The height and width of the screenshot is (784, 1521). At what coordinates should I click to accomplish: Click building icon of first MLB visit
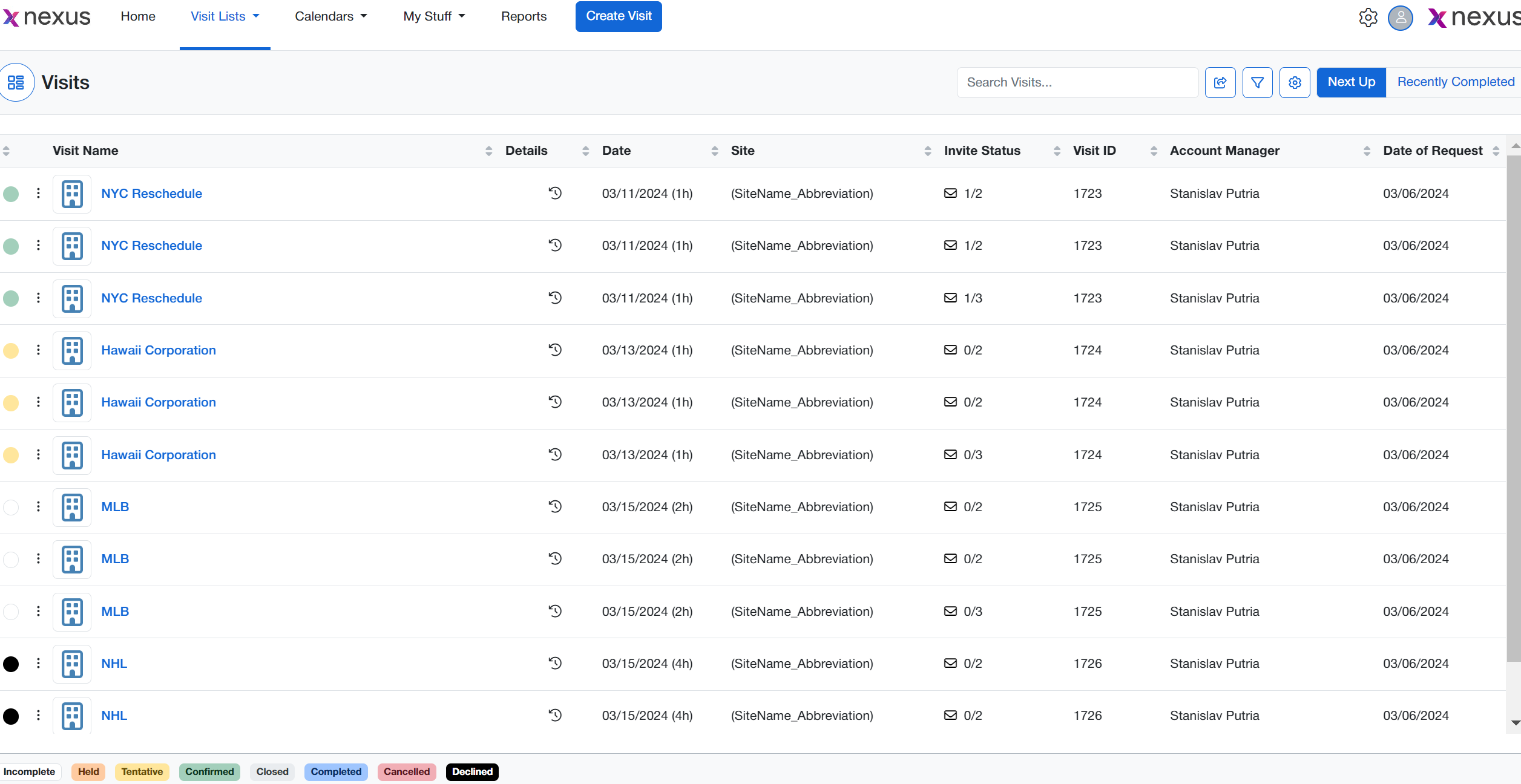tap(72, 507)
